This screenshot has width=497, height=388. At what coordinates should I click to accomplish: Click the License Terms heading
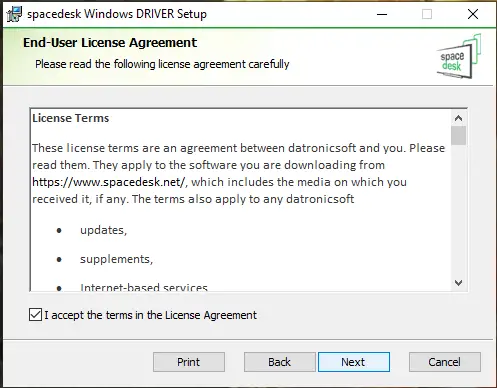click(x=71, y=118)
